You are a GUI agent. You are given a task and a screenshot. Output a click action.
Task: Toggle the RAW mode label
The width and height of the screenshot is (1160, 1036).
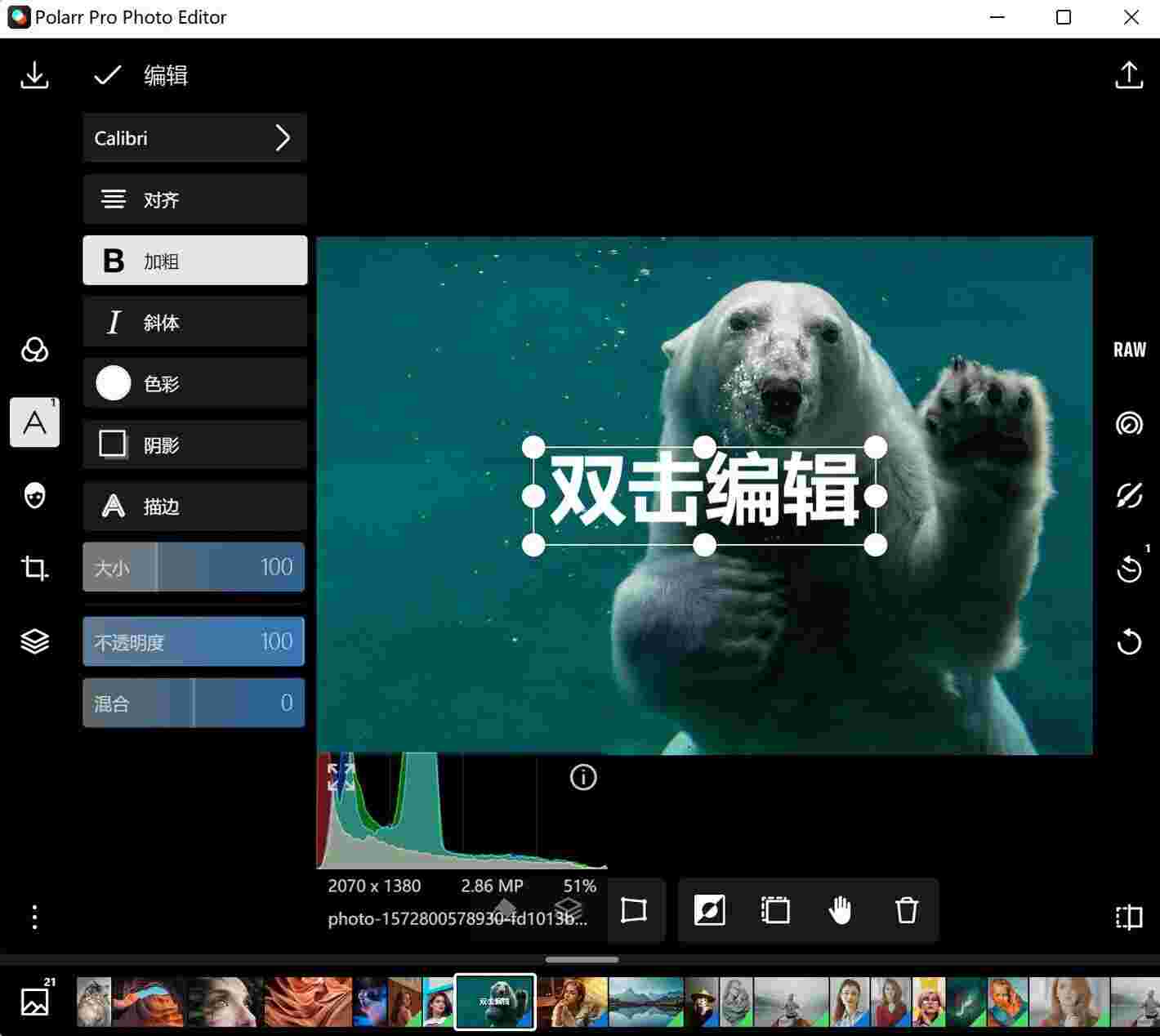[x=1128, y=350]
